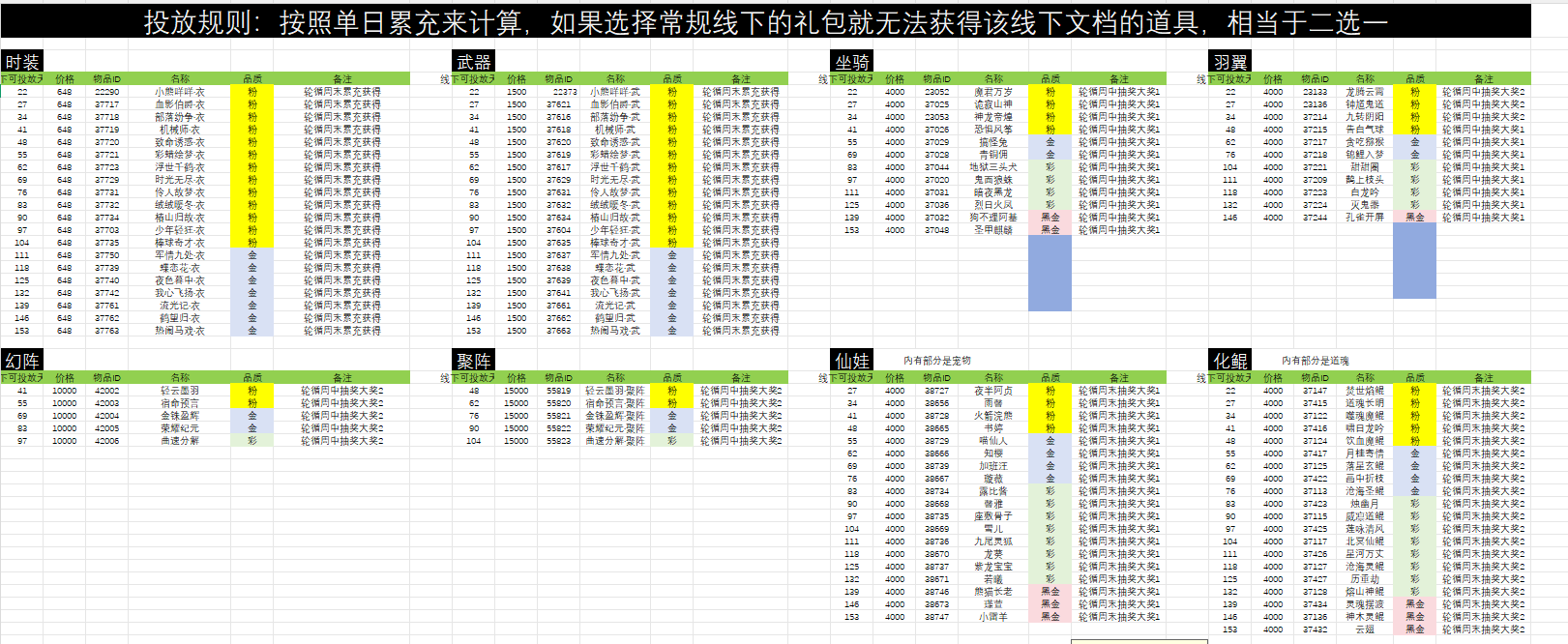Click the 物品ID column header in 时装 table
Image resolution: width=1568 pixels, height=644 pixels.
107,79
